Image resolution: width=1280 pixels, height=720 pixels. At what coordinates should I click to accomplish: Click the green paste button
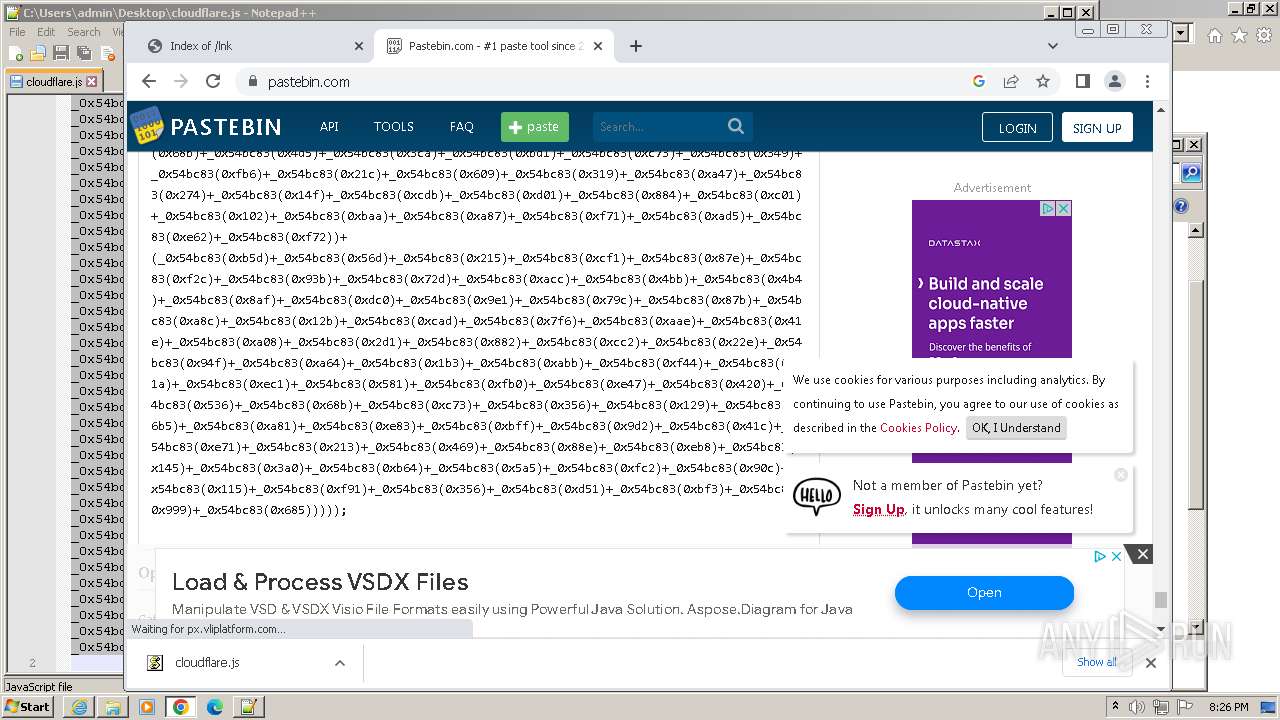click(535, 127)
